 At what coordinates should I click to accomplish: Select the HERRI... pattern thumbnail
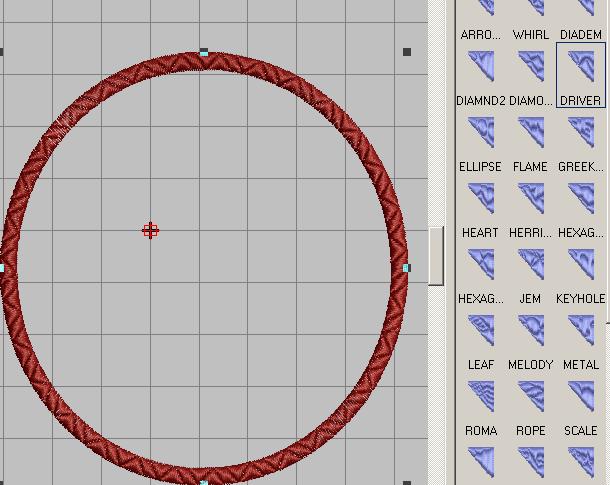point(531,198)
